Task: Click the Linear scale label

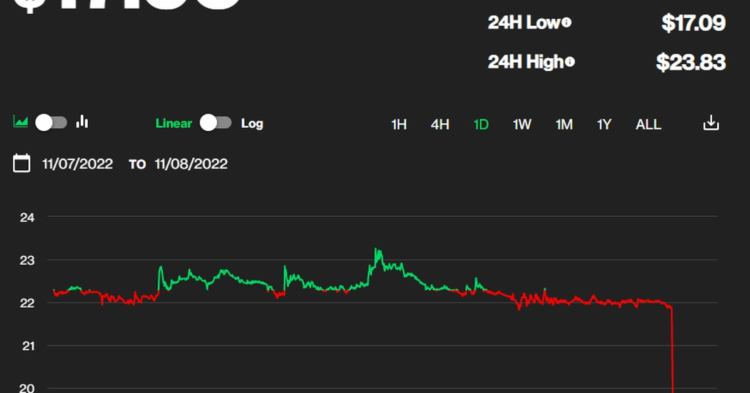Action: coord(174,123)
